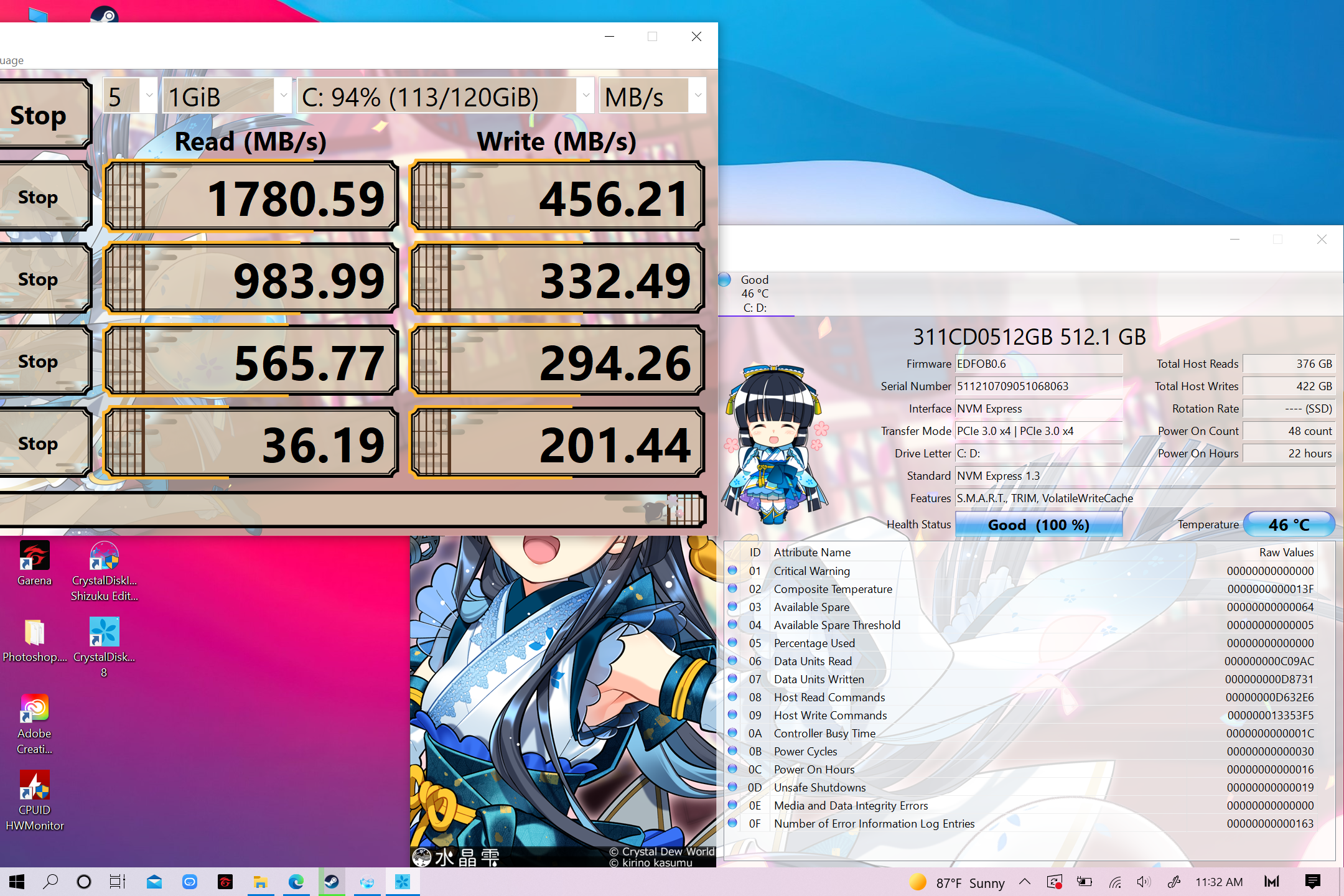This screenshot has height=896, width=1344.
Task: Select Number of Error Information Log Entries
Action: coord(1022,823)
